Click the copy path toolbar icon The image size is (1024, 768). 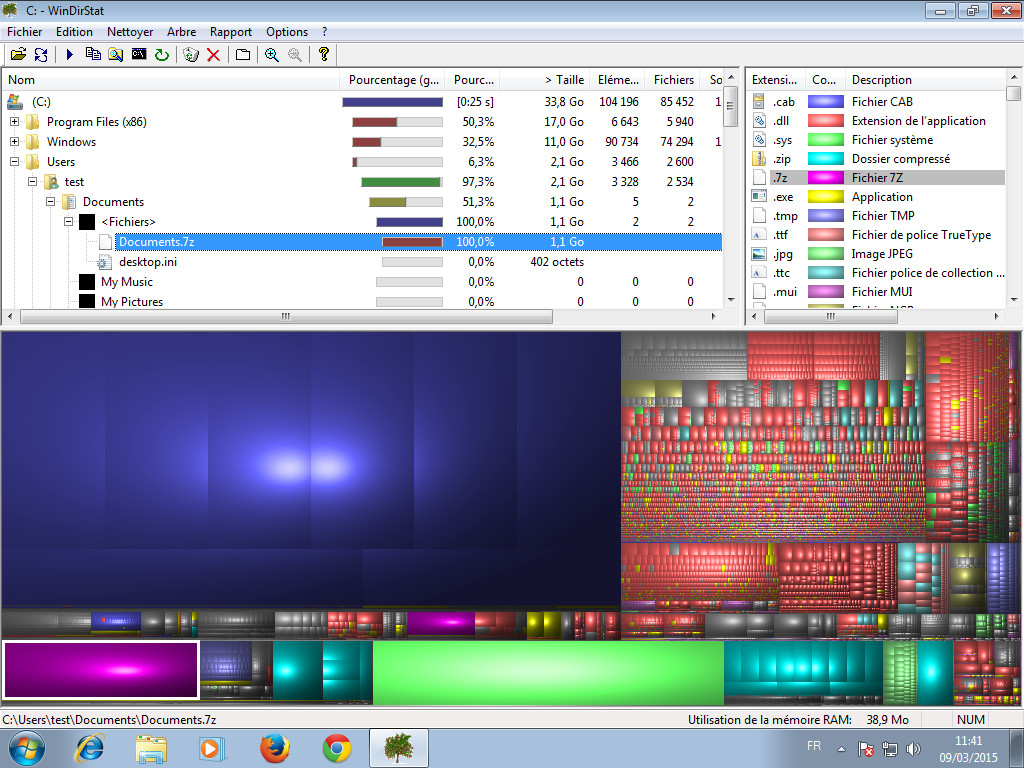pyautogui.click(x=93, y=55)
